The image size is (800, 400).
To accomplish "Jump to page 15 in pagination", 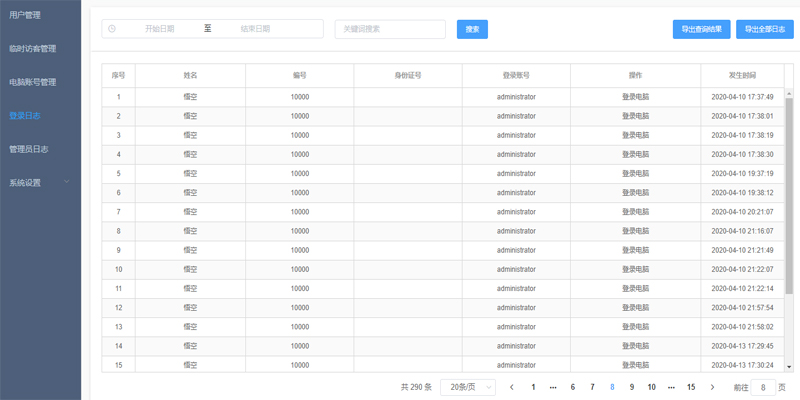I will click(x=691, y=387).
